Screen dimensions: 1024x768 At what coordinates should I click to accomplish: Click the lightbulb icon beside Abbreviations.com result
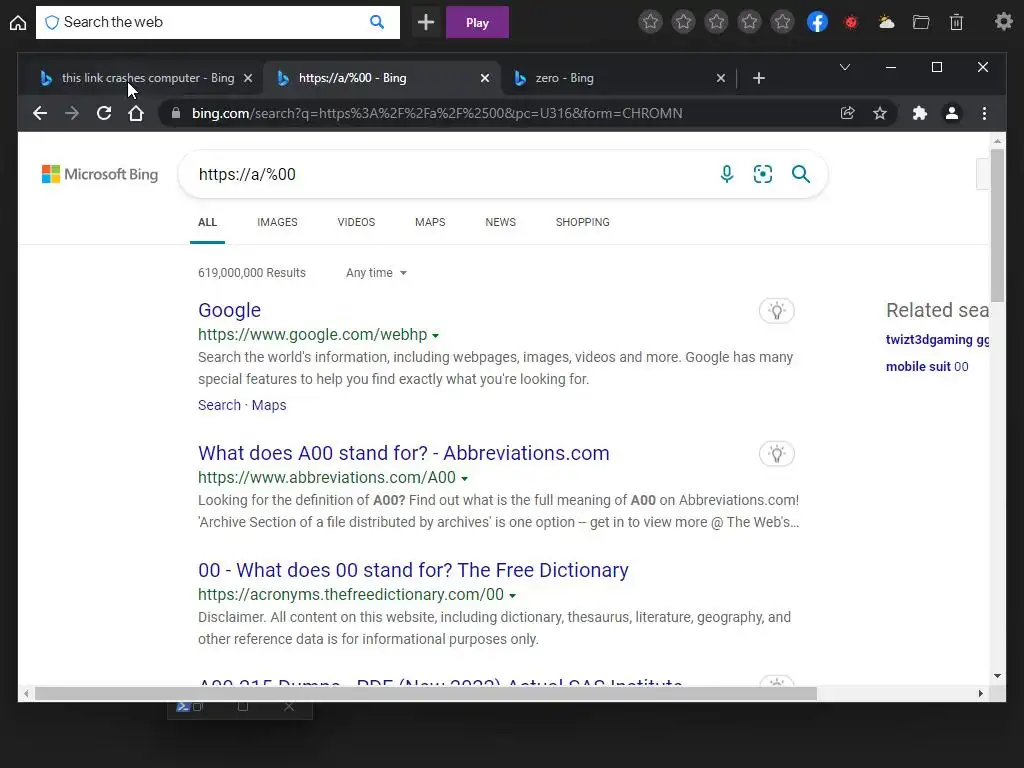[776, 454]
